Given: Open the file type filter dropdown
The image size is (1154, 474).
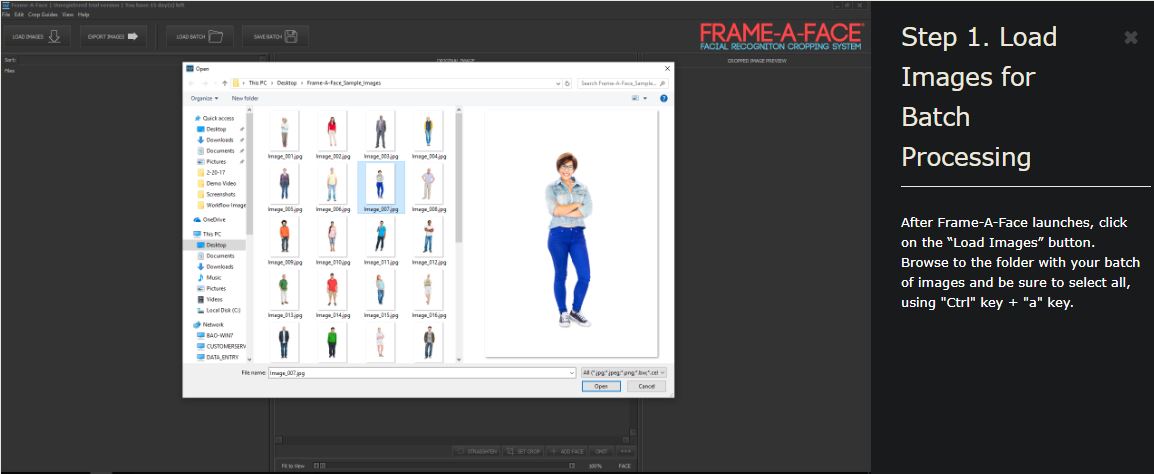Looking at the screenshot, I should tap(623, 373).
